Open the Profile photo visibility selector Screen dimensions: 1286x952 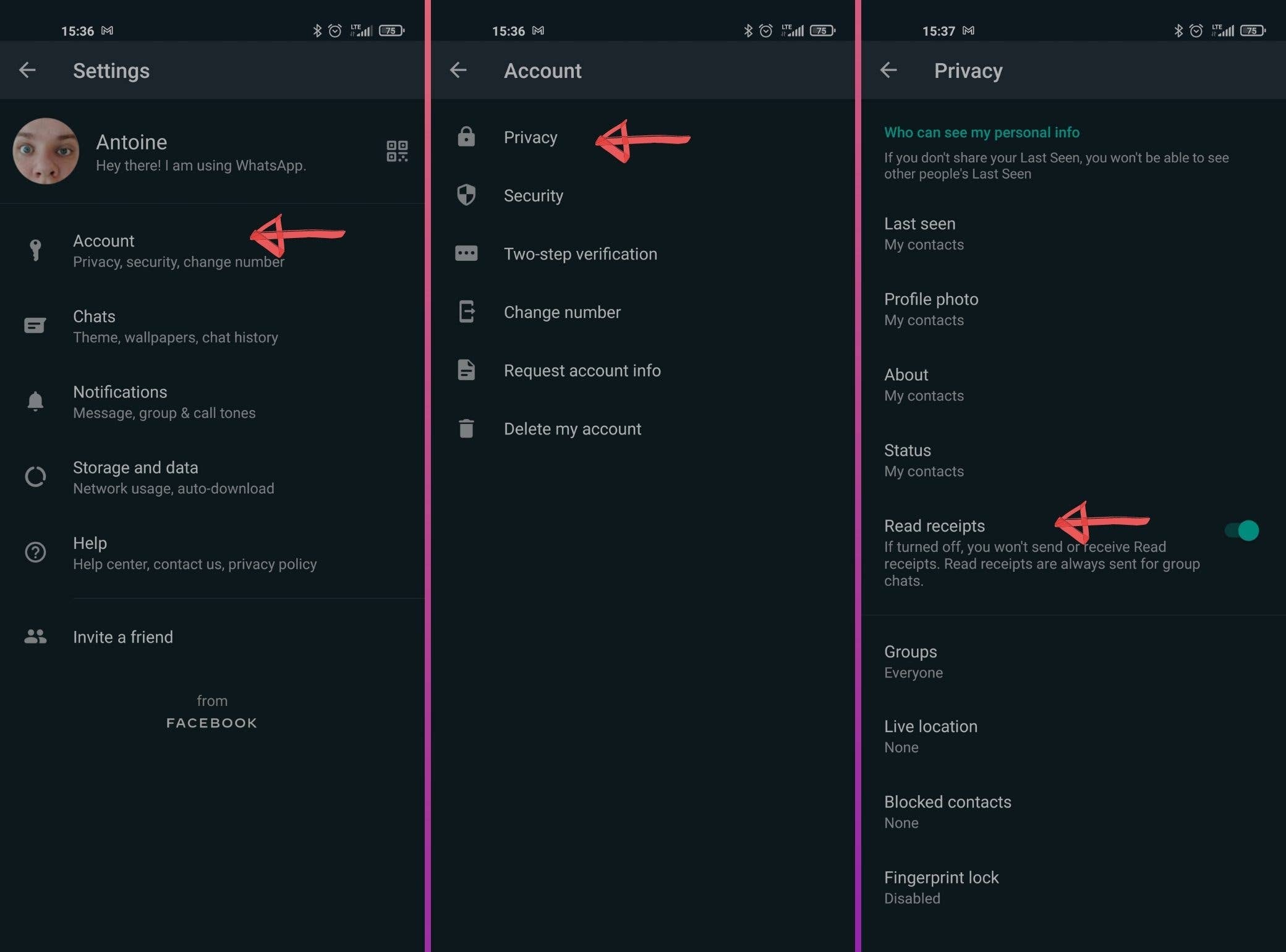tap(931, 308)
